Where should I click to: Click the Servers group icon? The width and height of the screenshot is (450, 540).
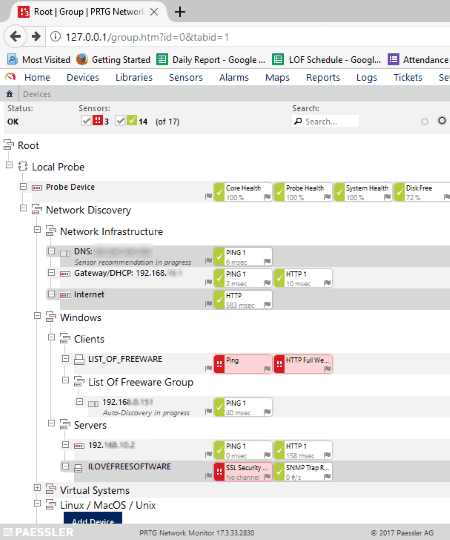65,424
